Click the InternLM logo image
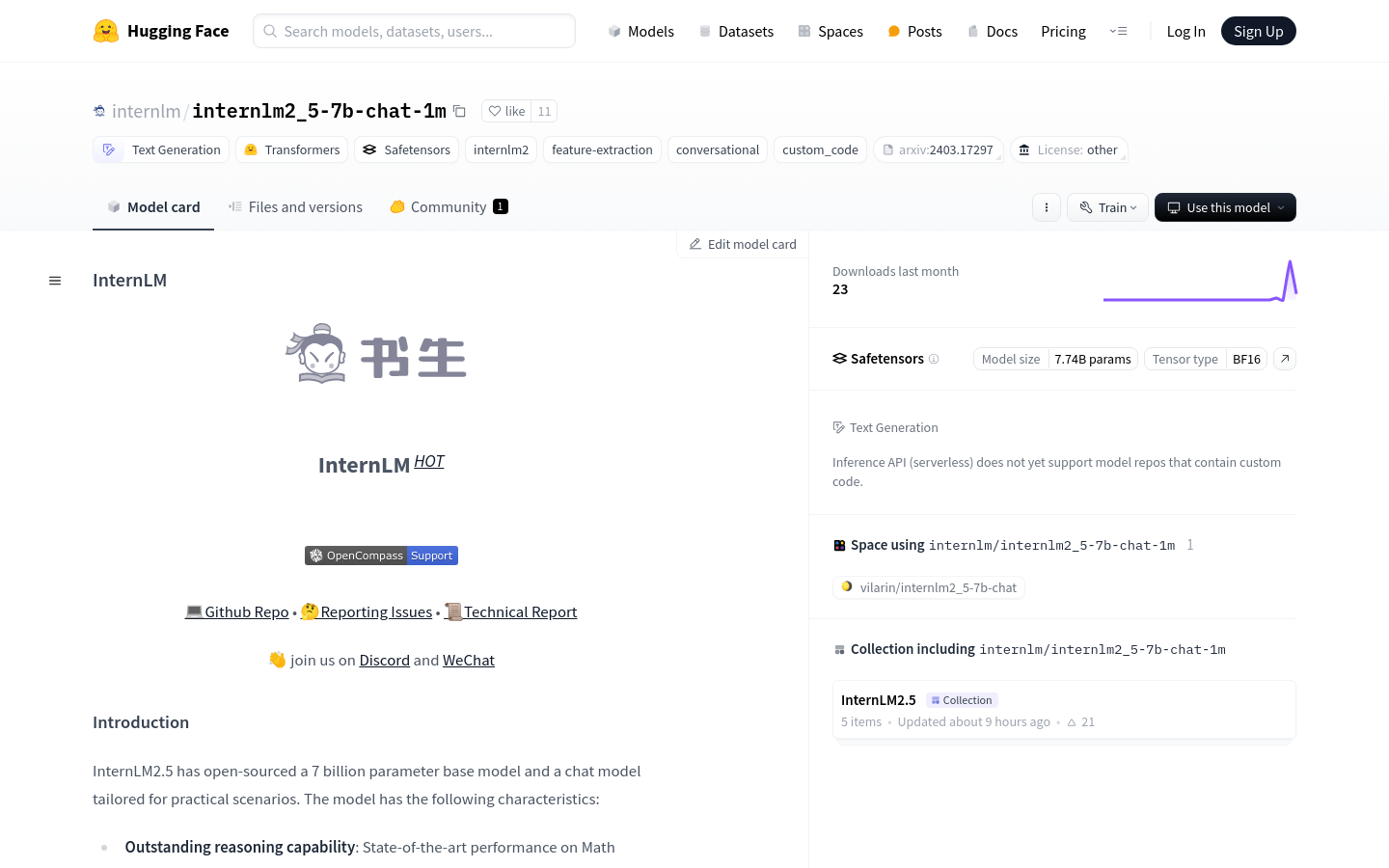Screen dimensions: 1389x868 tap(376, 354)
